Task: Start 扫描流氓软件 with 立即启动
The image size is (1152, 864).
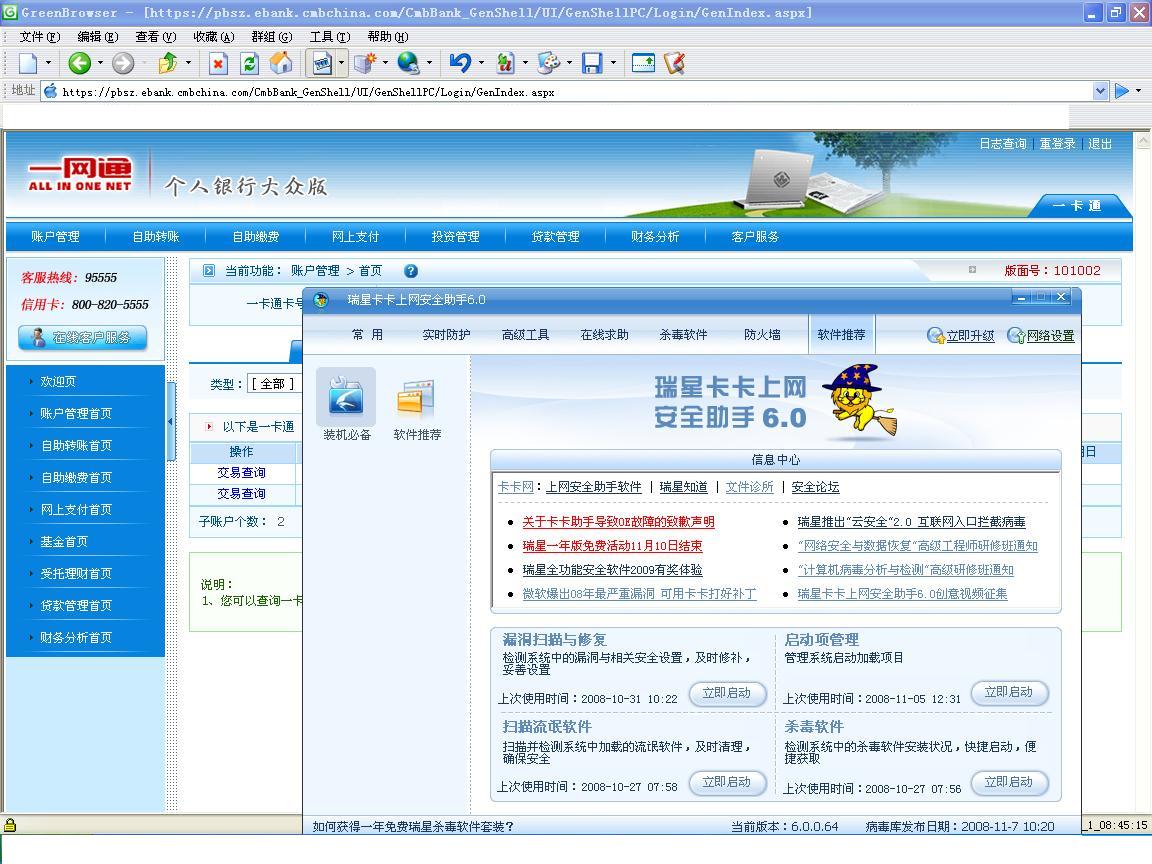Action: 727,782
